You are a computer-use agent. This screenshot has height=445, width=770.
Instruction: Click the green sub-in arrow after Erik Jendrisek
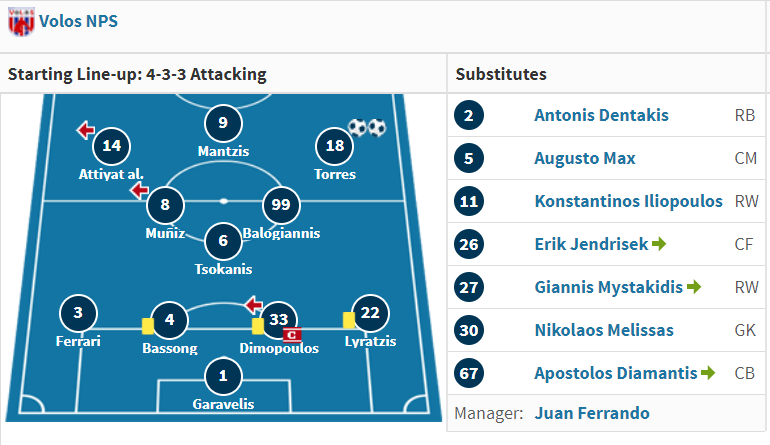coord(659,244)
